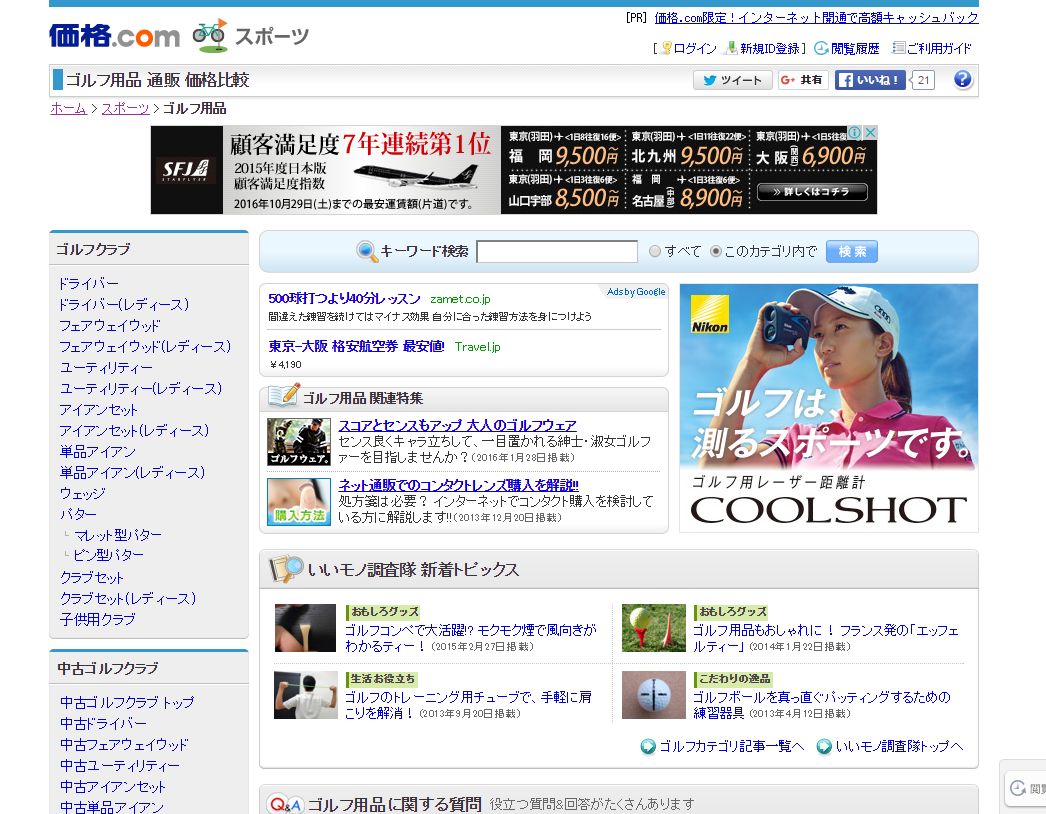The height and width of the screenshot is (814, 1046).
Task: Open クラブセット sidebar link
Action: [91, 577]
